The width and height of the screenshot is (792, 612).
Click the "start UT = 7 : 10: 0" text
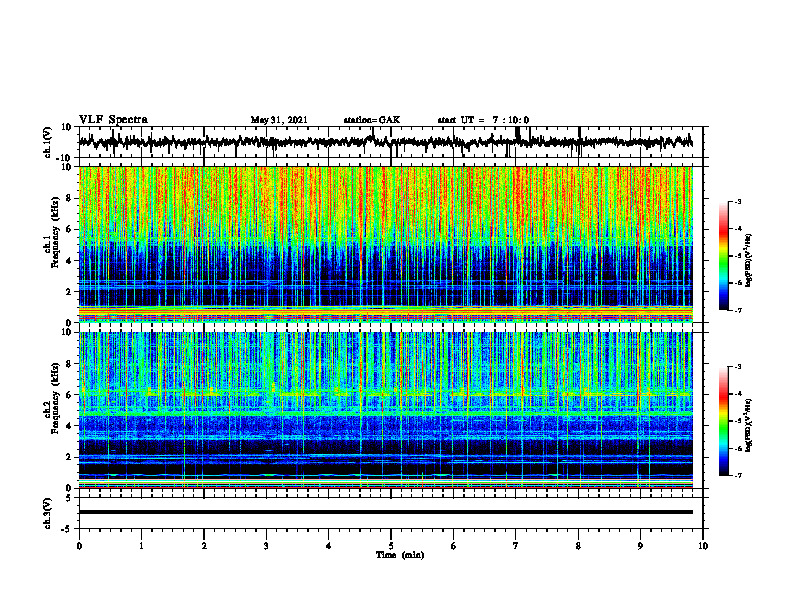pos(483,120)
